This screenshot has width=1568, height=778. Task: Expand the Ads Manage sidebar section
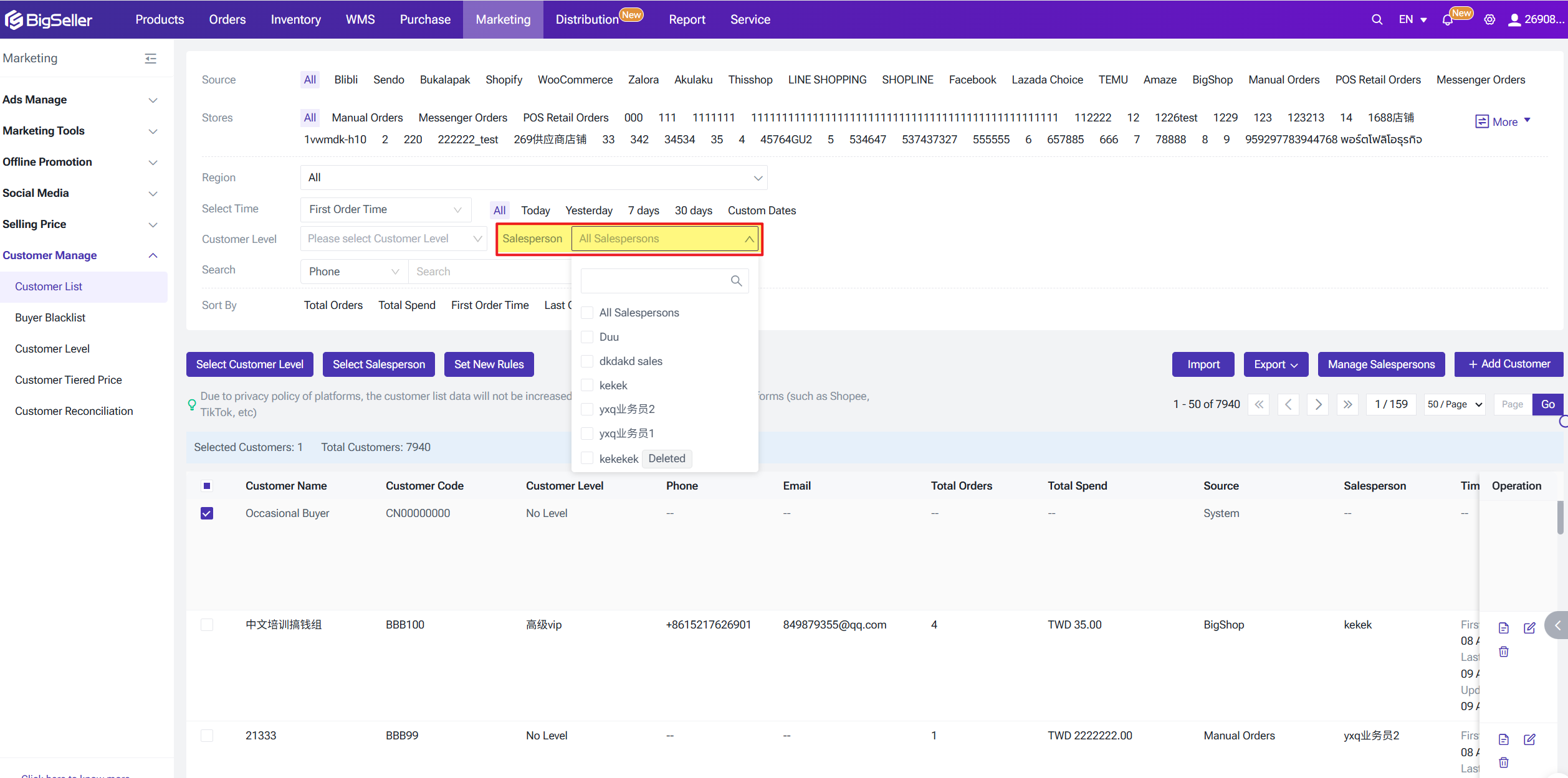[81, 100]
